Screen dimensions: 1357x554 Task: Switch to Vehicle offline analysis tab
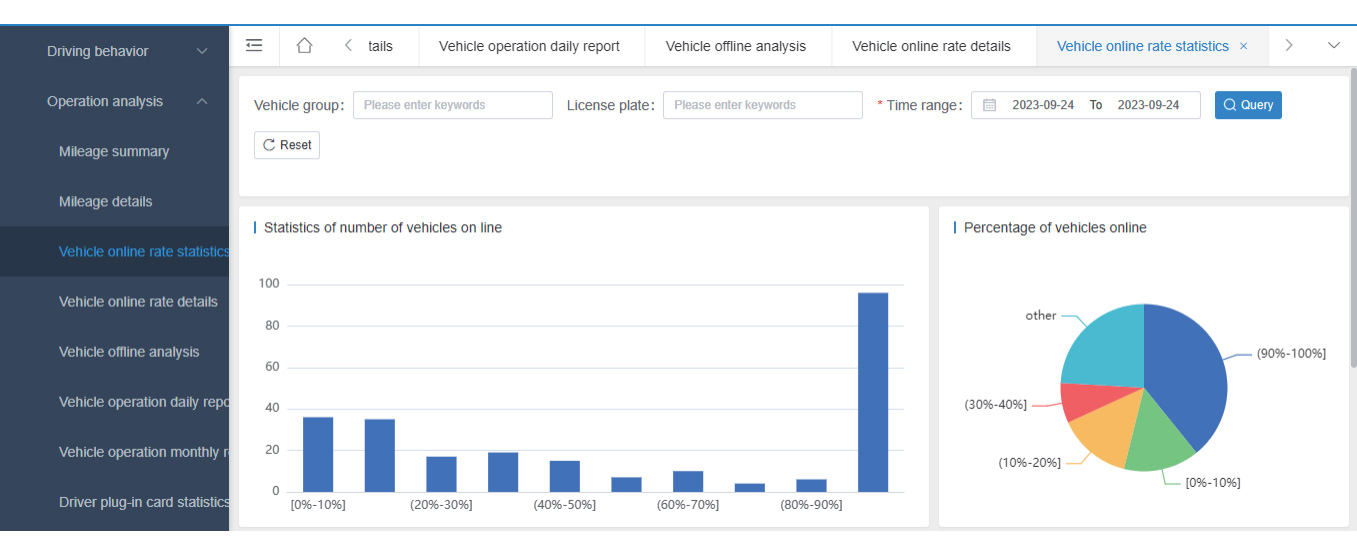[x=736, y=46]
